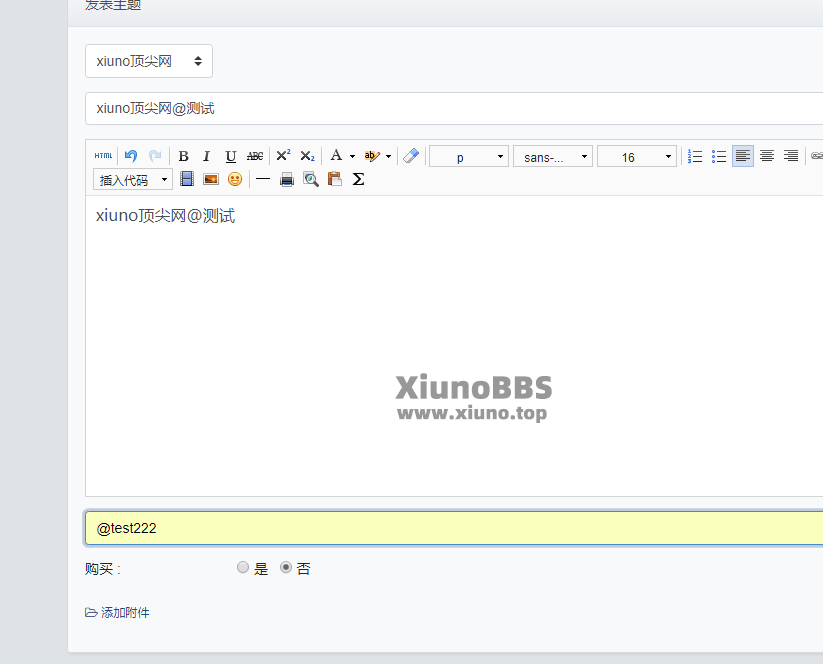823x664 pixels.
Task: Open paragraph format dropdown showing p
Action: click(x=469, y=156)
